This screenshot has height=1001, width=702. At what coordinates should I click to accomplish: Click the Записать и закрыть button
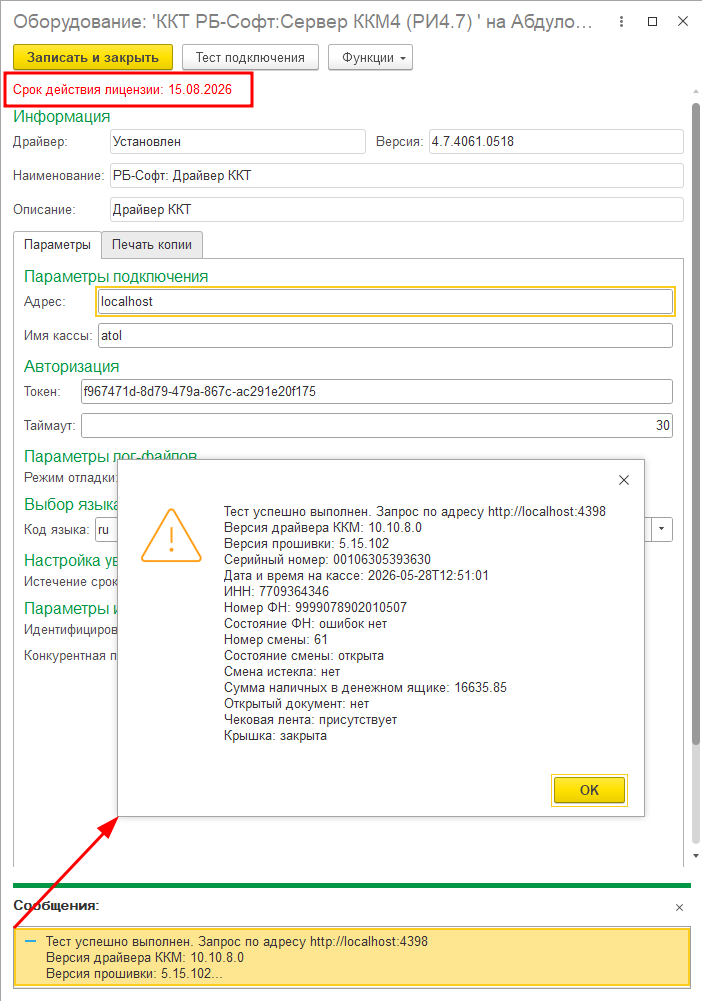pyautogui.click(x=93, y=57)
